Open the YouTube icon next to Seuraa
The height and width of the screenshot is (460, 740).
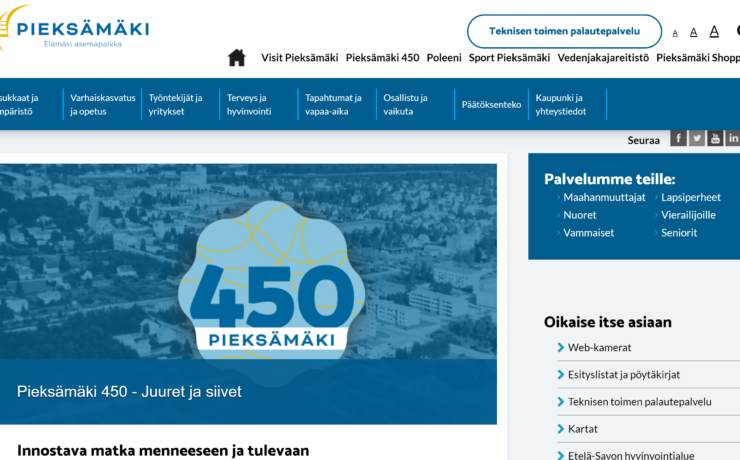[x=715, y=138]
